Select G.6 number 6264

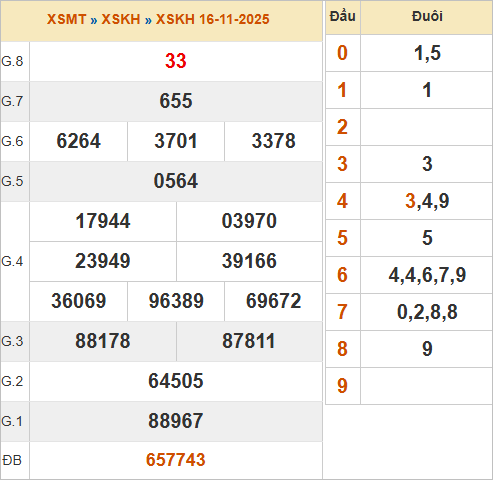coord(78,141)
